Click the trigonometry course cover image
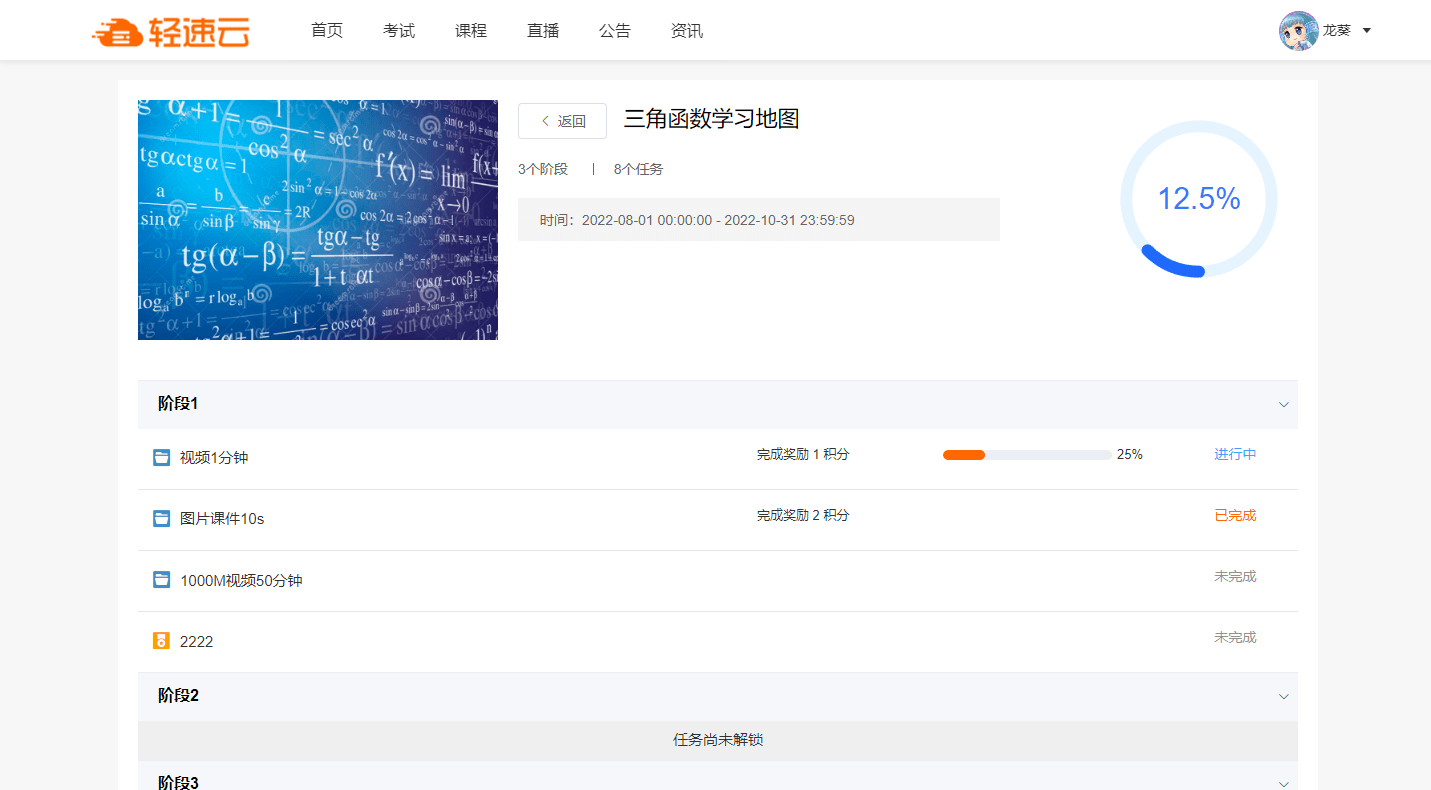 coord(318,220)
